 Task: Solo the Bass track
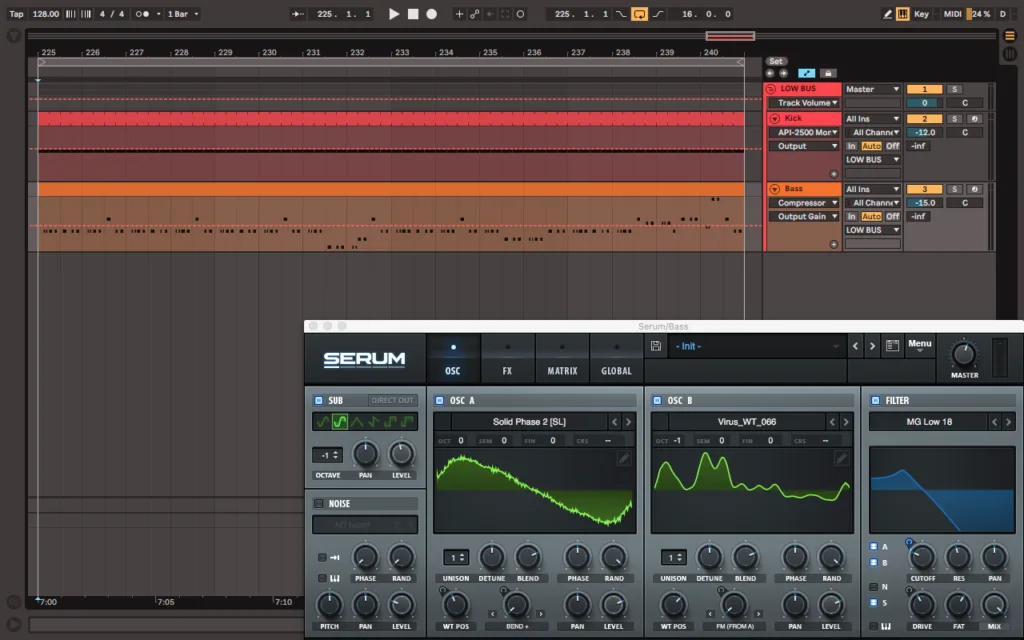(954, 189)
